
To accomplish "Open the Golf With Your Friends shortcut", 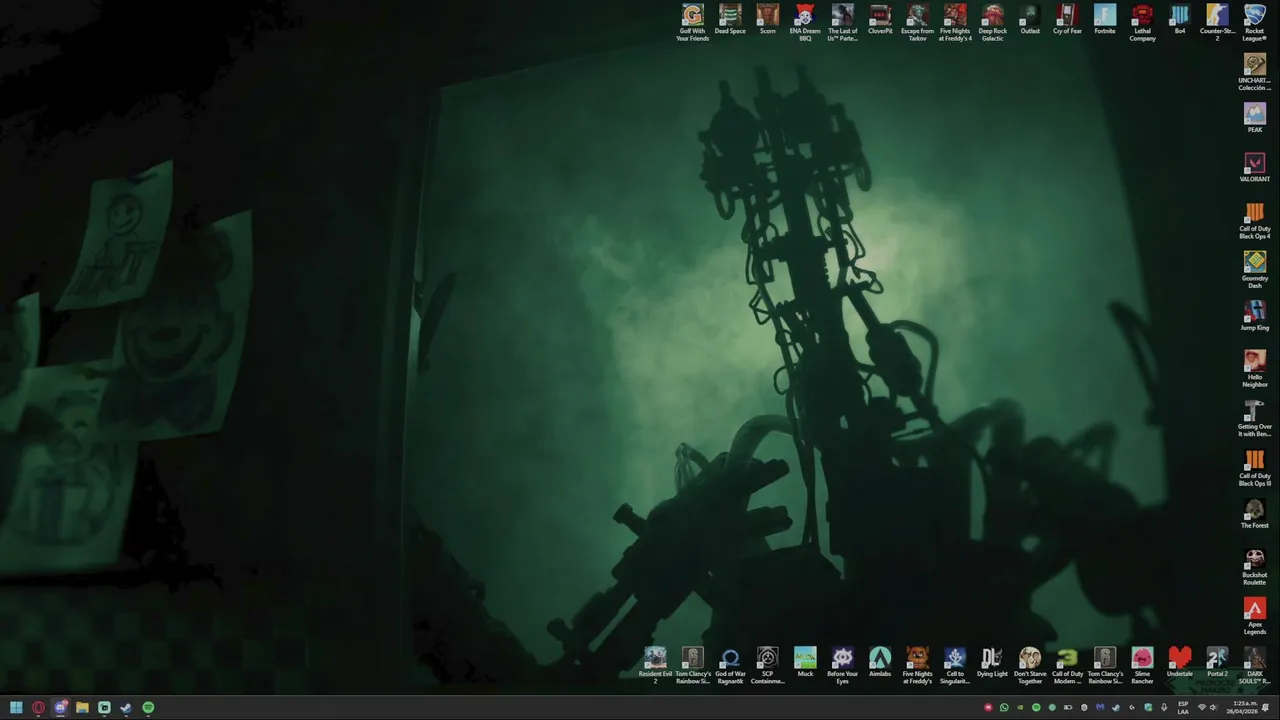I will tap(692, 22).
